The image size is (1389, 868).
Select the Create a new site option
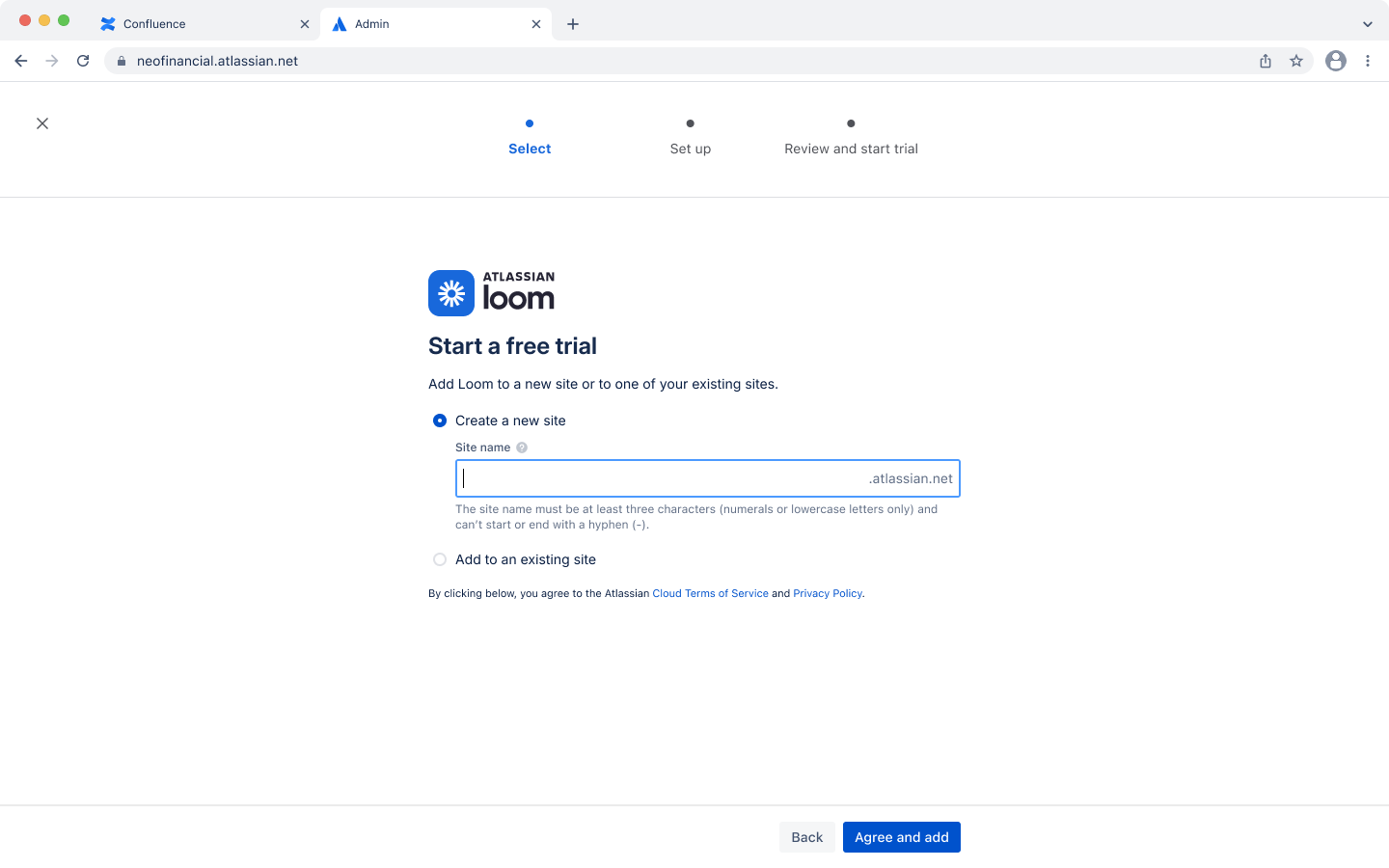point(440,420)
